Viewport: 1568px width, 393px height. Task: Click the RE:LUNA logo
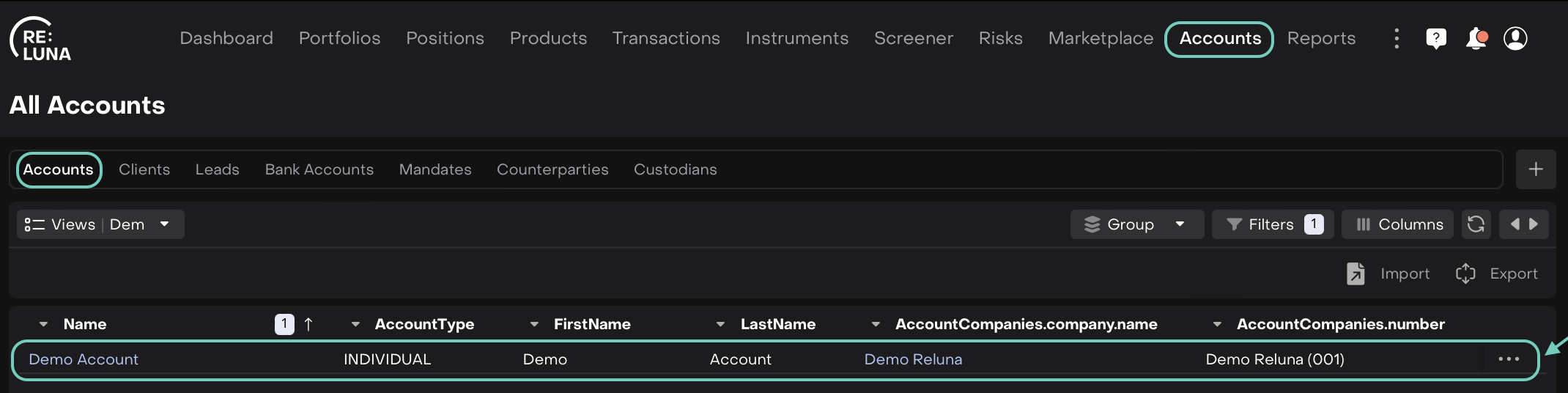click(41, 40)
